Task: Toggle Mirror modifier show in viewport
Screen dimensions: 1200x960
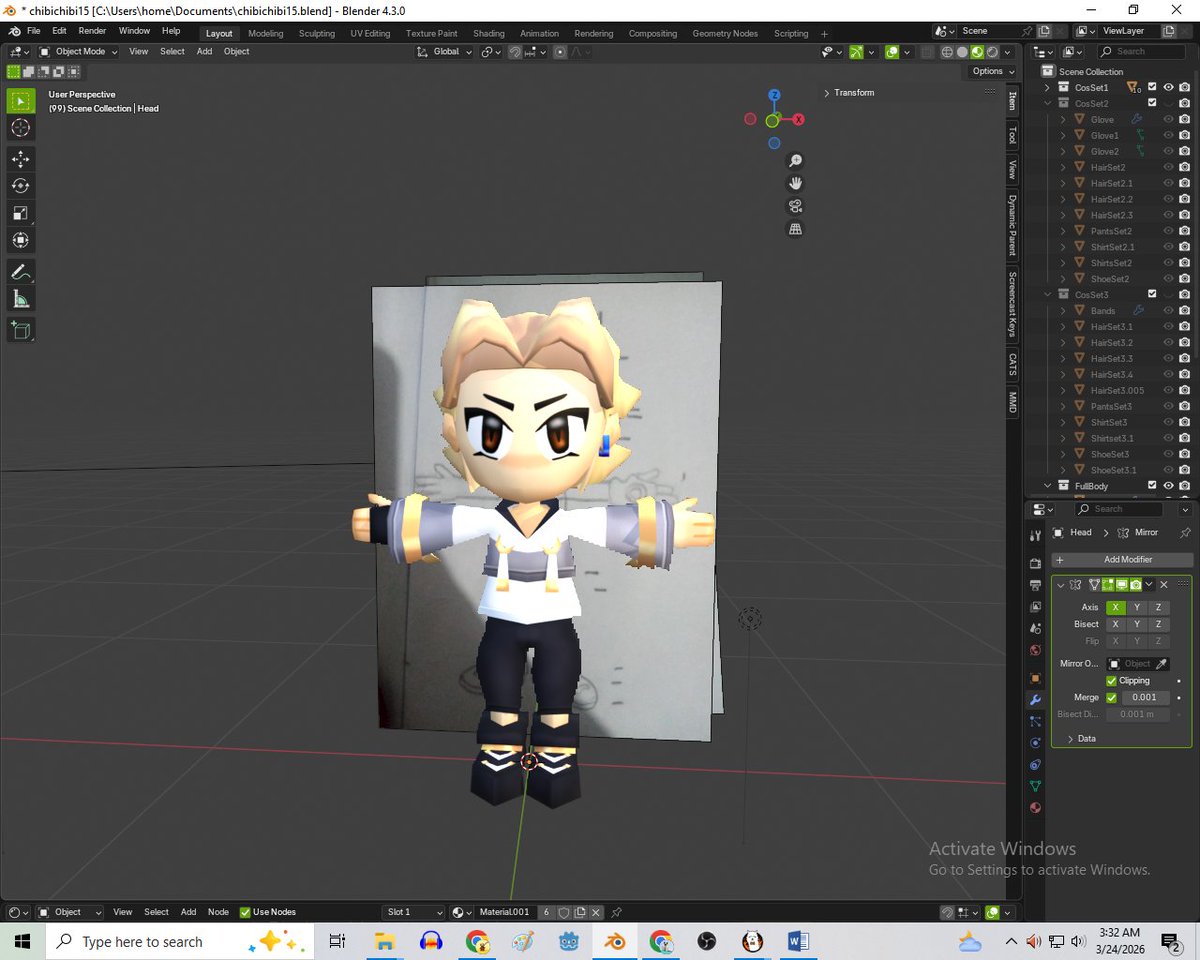Action: [x=1122, y=585]
